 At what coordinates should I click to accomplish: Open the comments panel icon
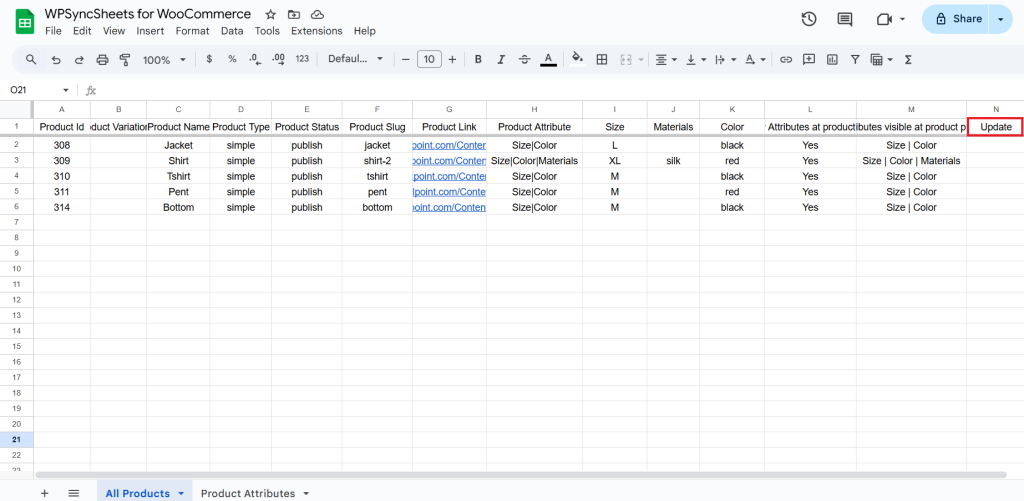[x=845, y=19]
